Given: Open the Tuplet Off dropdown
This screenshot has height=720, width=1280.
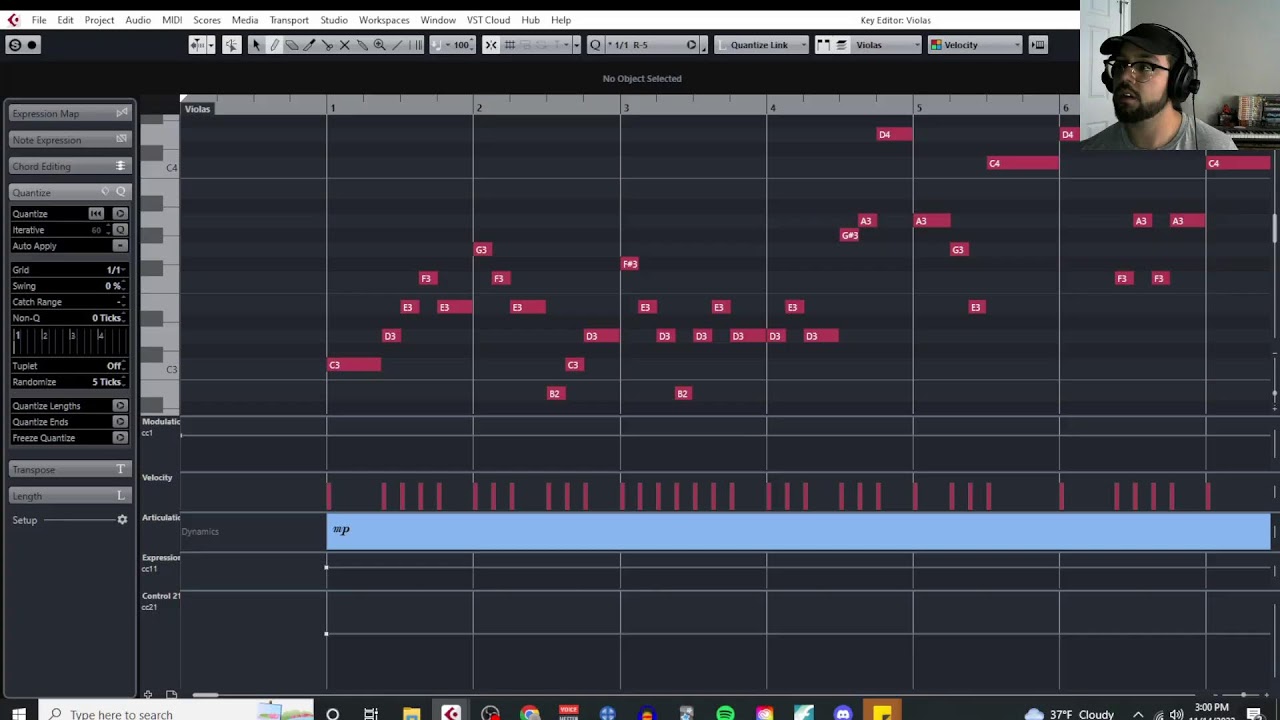Looking at the screenshot, I should [115, 366].
